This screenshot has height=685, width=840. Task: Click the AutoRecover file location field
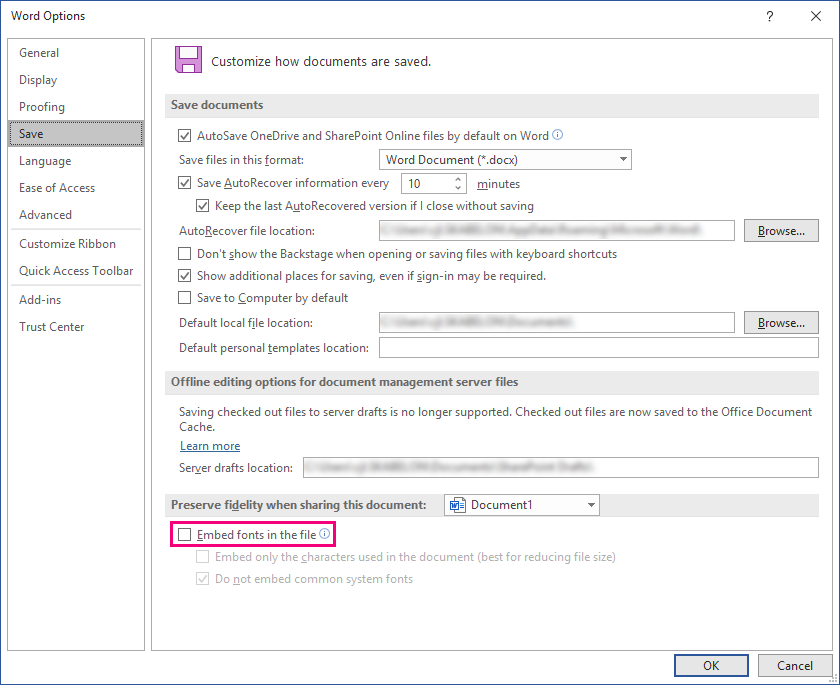point(557,231)
